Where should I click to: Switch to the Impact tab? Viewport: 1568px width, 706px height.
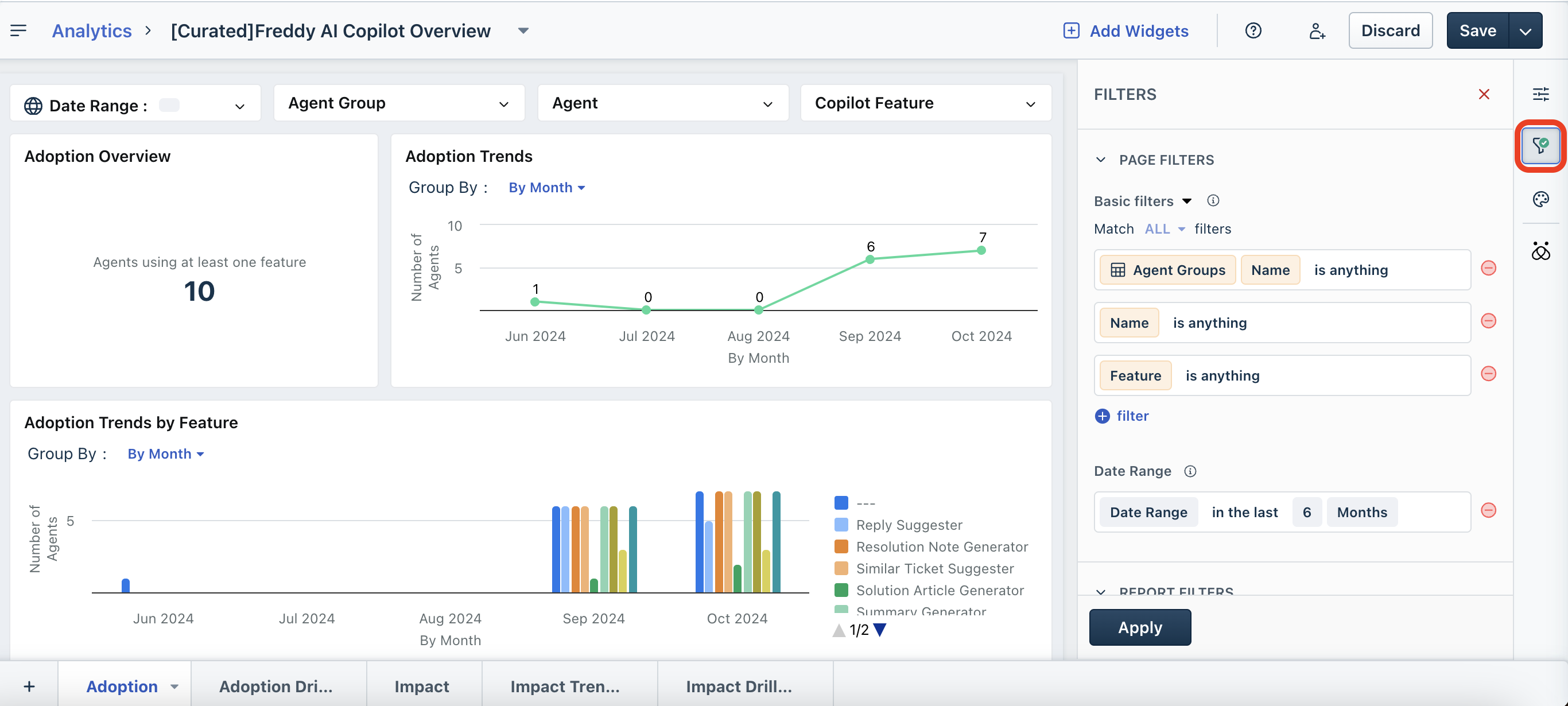pos(421,686)
